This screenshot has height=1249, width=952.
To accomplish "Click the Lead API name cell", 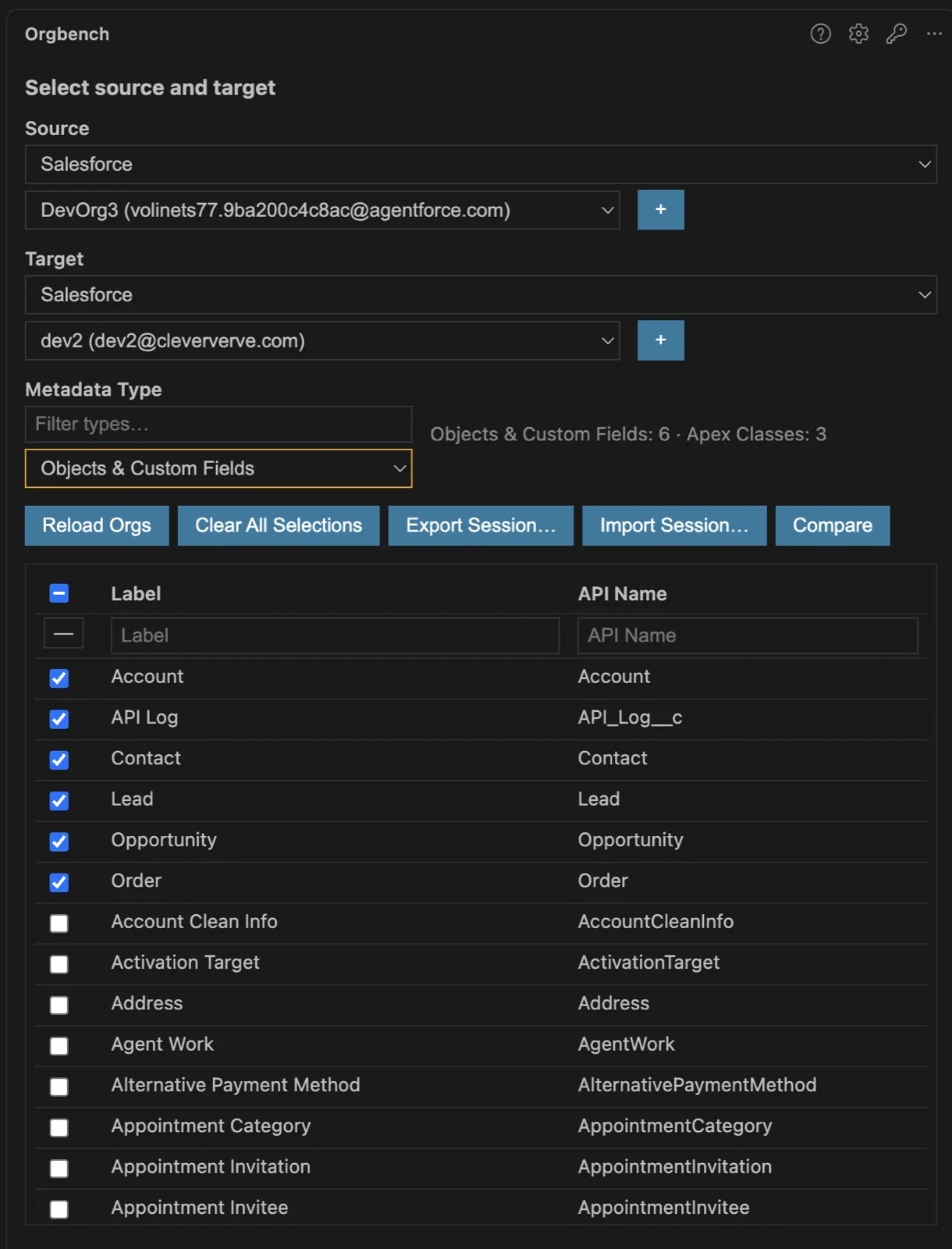I will (x=599, y=799).
